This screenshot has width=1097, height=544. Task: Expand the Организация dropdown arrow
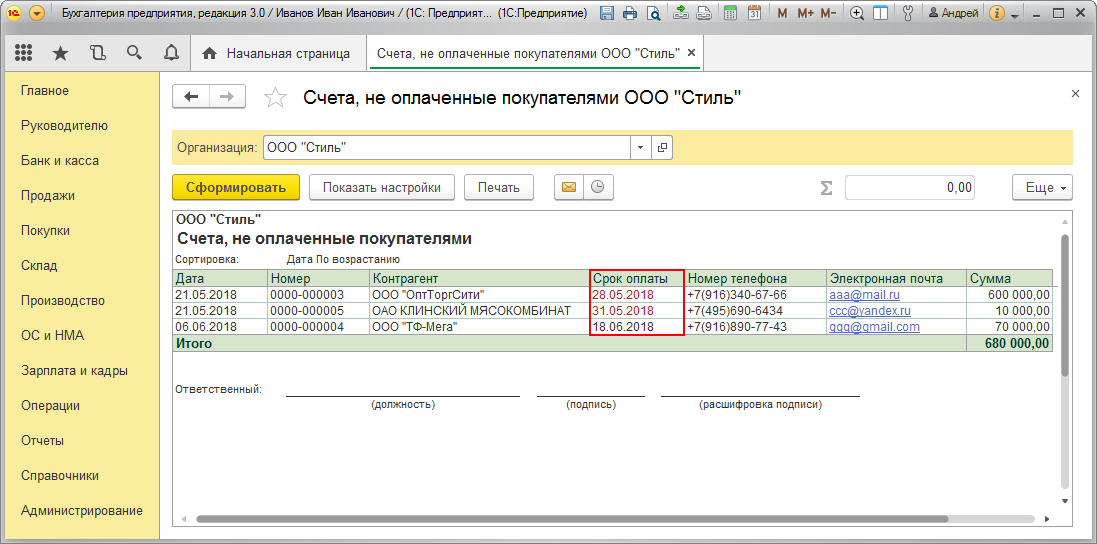pos(640,148)
